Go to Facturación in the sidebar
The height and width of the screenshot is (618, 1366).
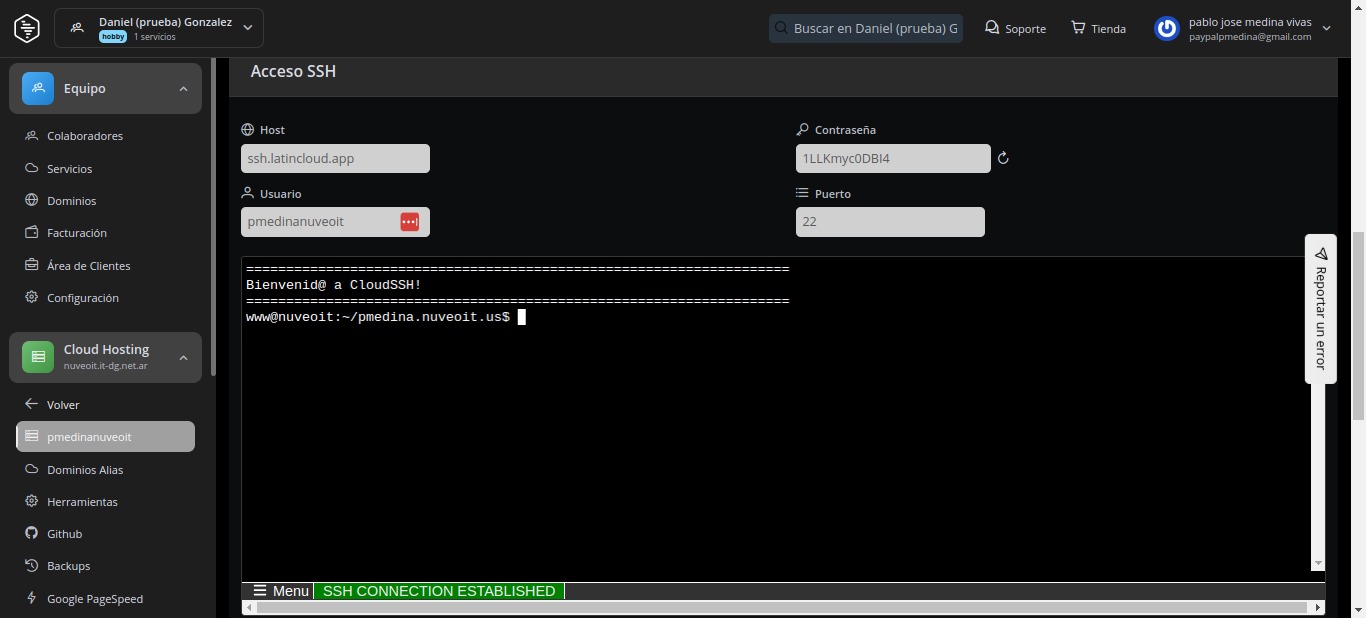(76, 233)
